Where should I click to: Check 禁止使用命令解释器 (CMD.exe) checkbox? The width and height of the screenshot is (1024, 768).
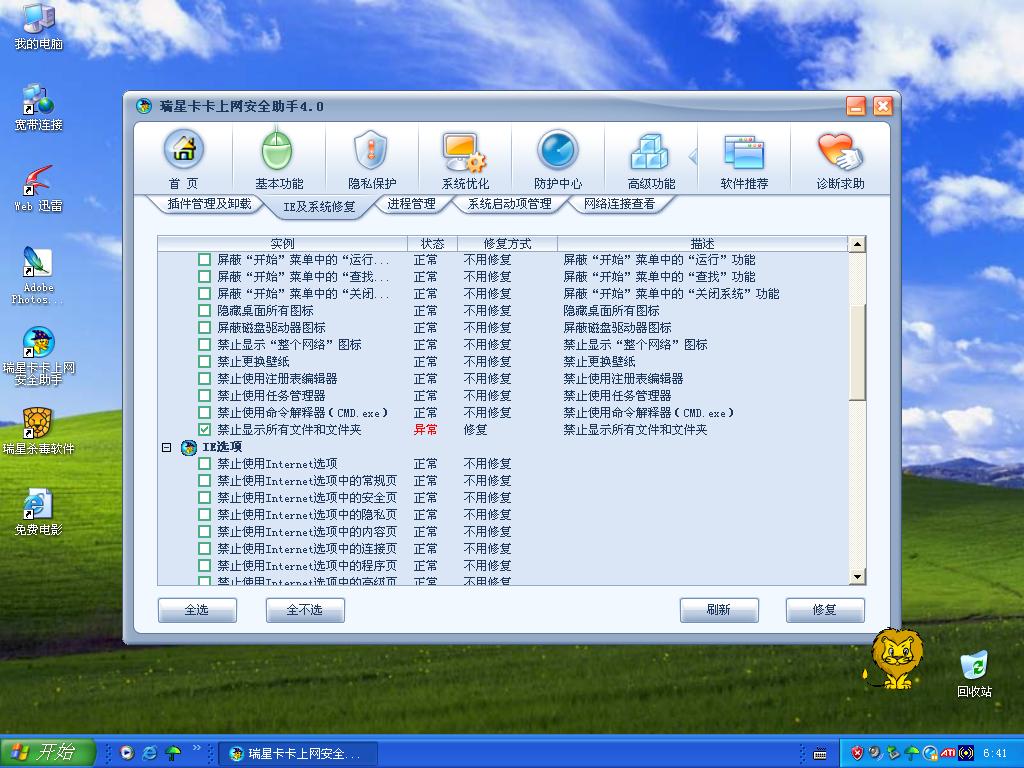[204, 413]
